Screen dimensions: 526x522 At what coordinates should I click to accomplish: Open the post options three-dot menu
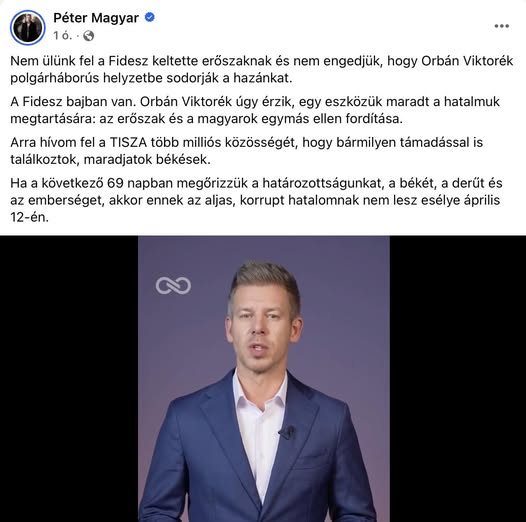point(502,26)
